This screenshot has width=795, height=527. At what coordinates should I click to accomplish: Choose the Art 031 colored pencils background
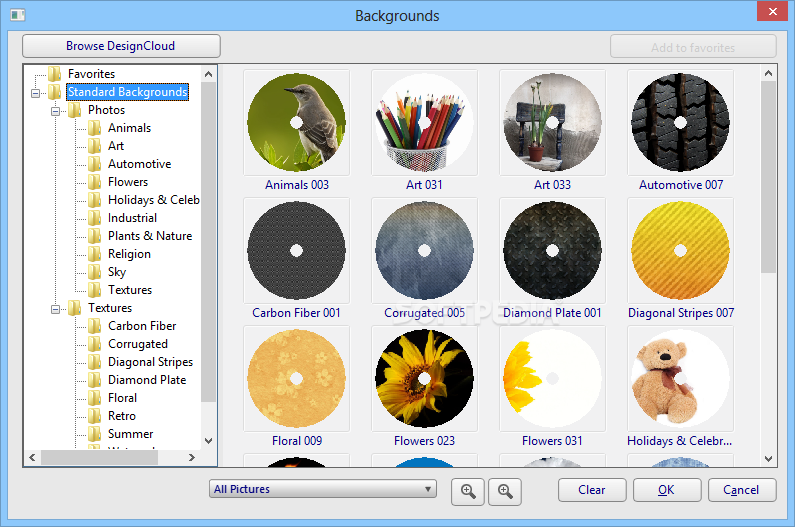click(x=424, y=123)
